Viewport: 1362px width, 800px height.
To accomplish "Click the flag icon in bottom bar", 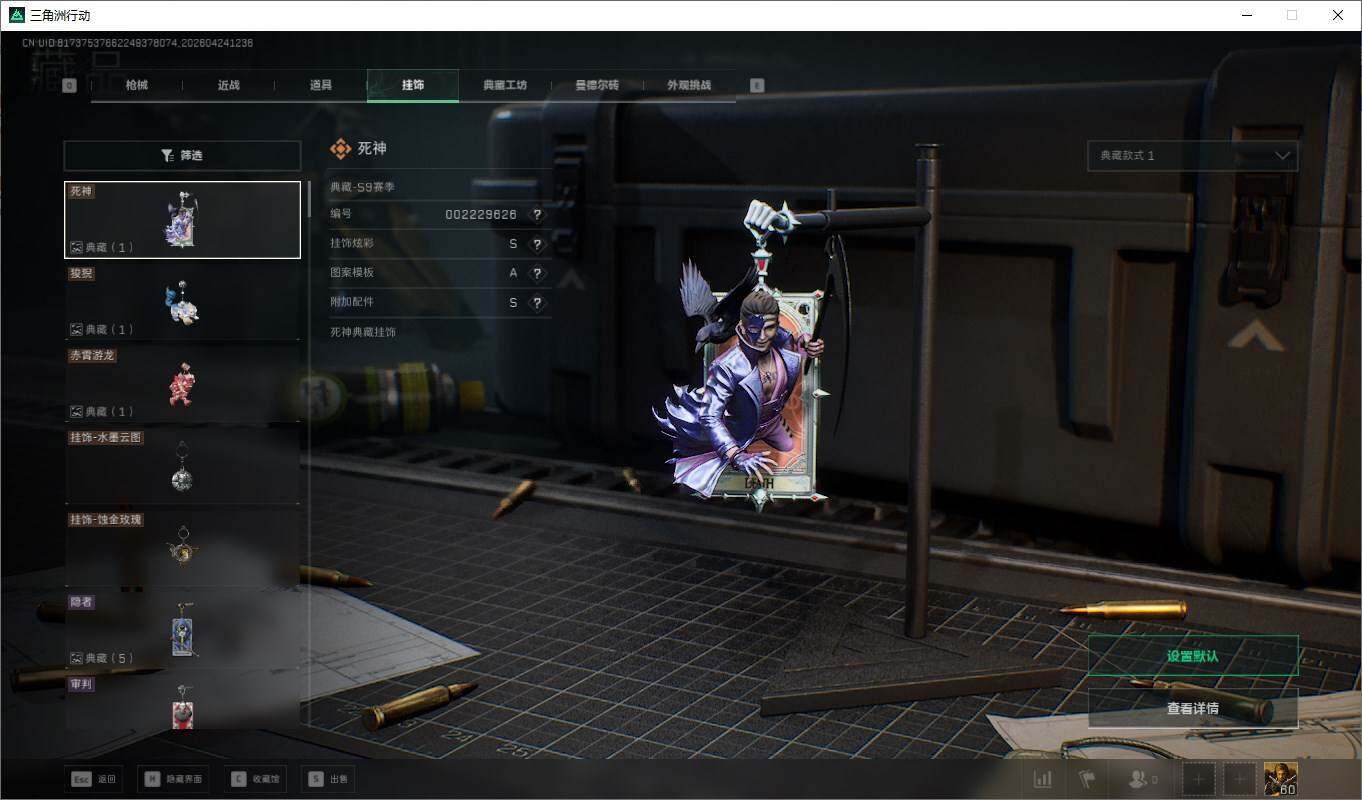I will [x=1087, y=779].
